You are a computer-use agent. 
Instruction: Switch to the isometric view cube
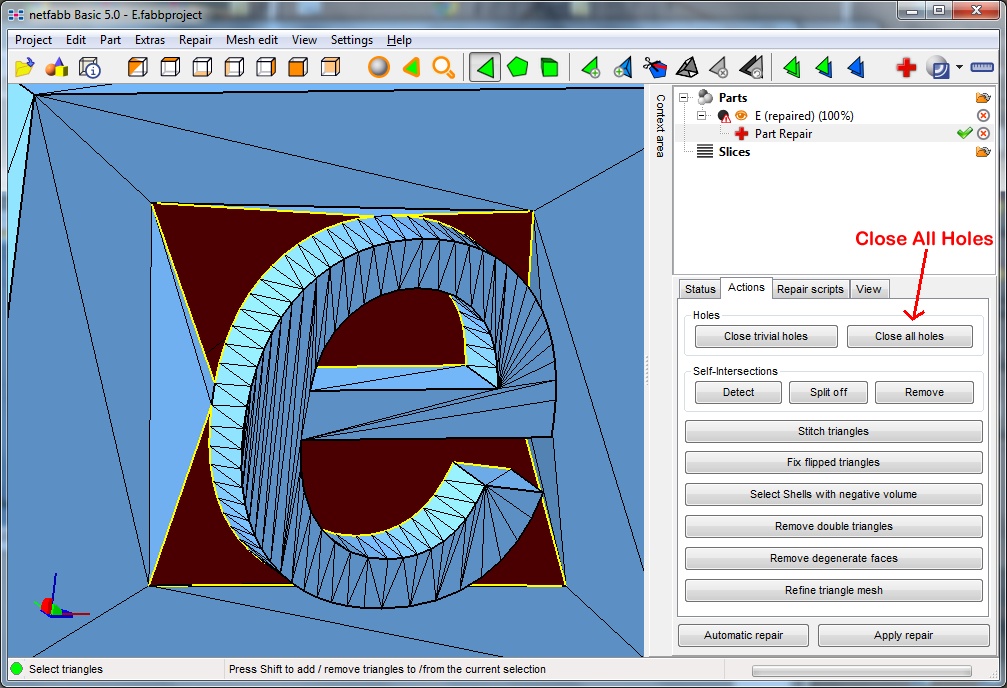pos(137,67)
